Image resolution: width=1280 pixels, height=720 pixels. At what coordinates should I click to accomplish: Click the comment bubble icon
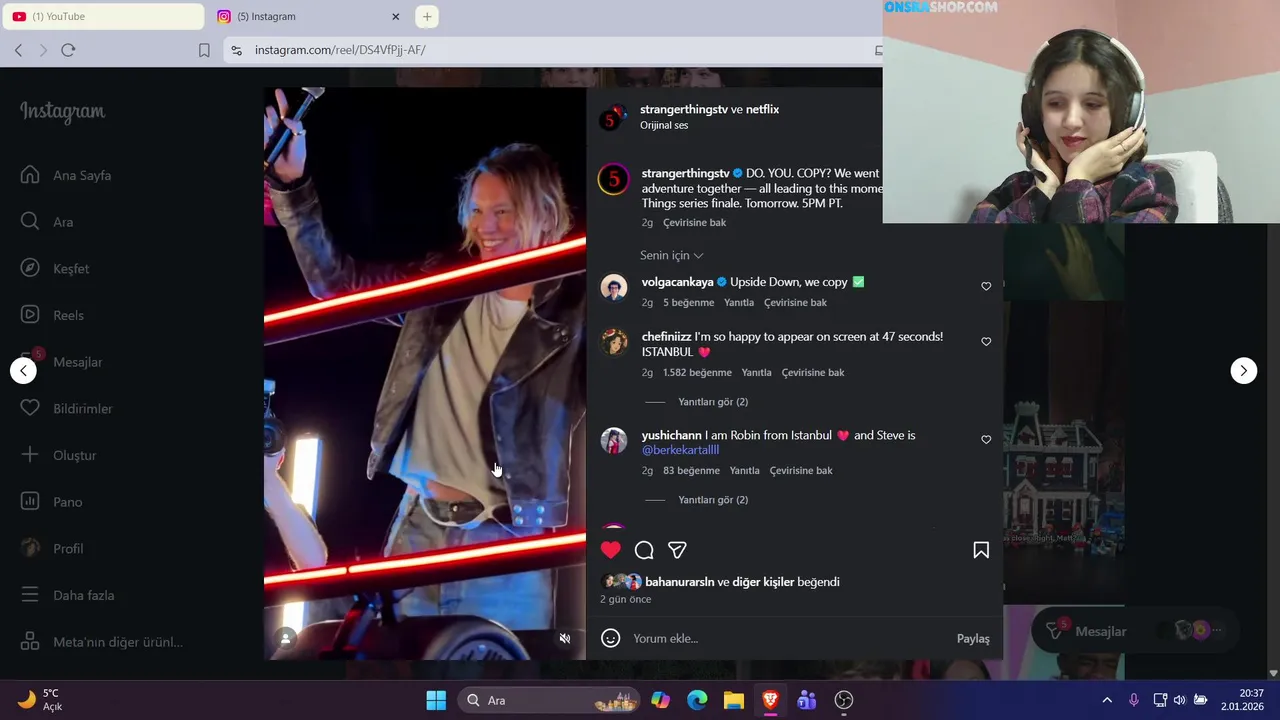pyautogui.click(x=644, y=550)
